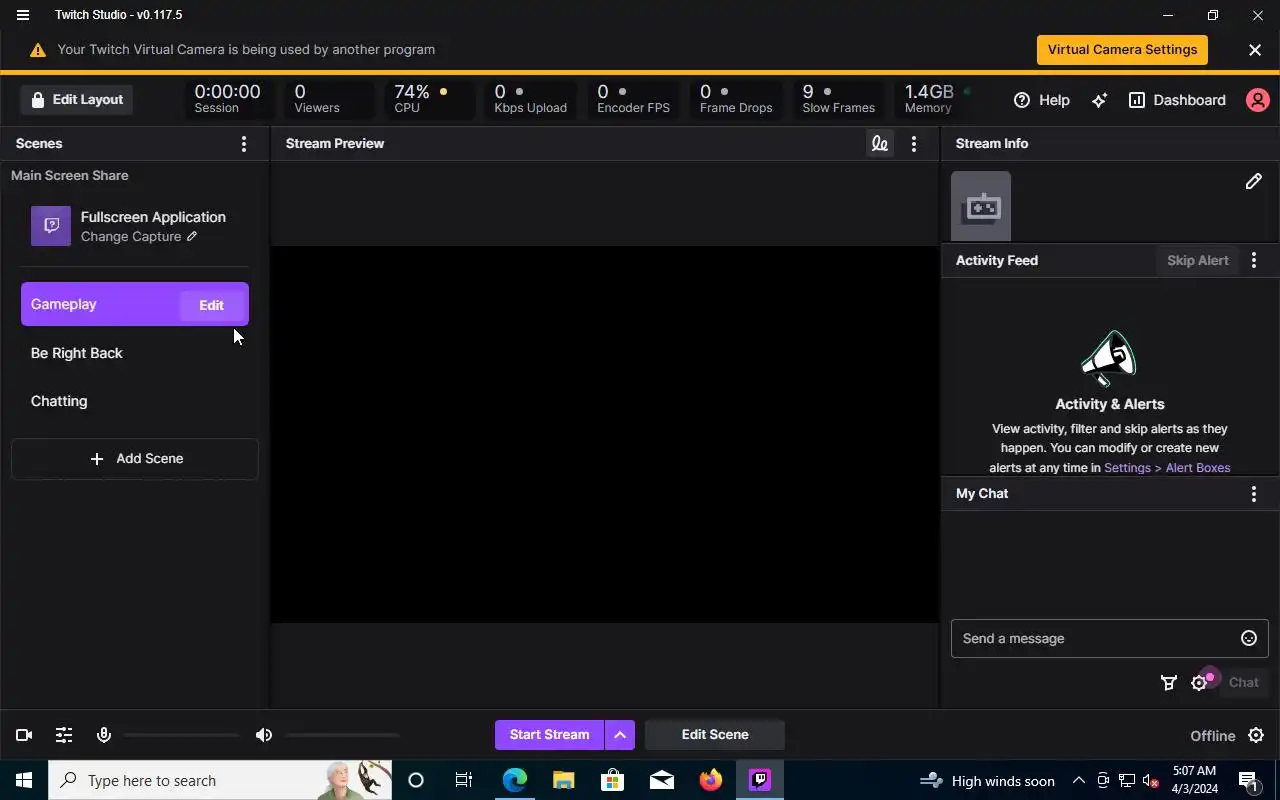Open My Chat options menu

[1254, 494]
